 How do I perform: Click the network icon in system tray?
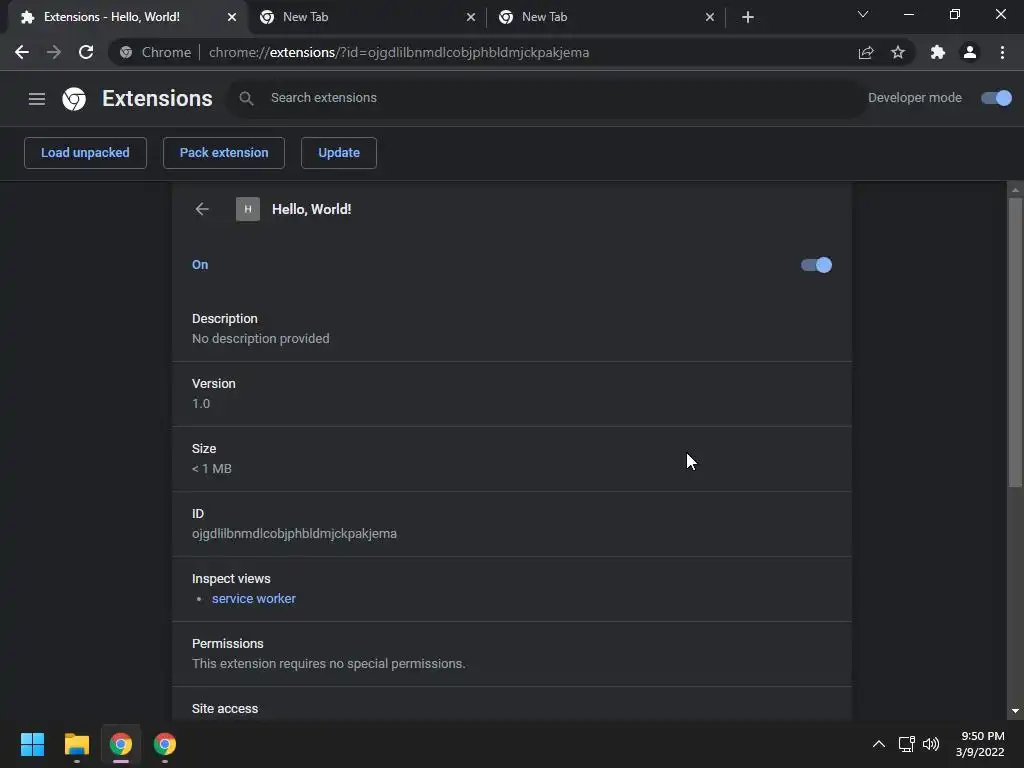pyautogui.click(x=906, y=744)
